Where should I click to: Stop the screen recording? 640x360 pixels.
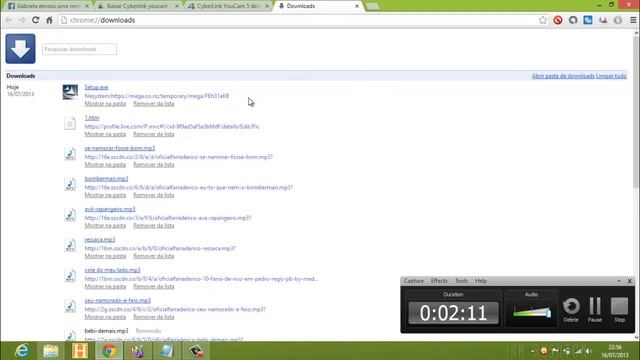[x=619, y=310]
